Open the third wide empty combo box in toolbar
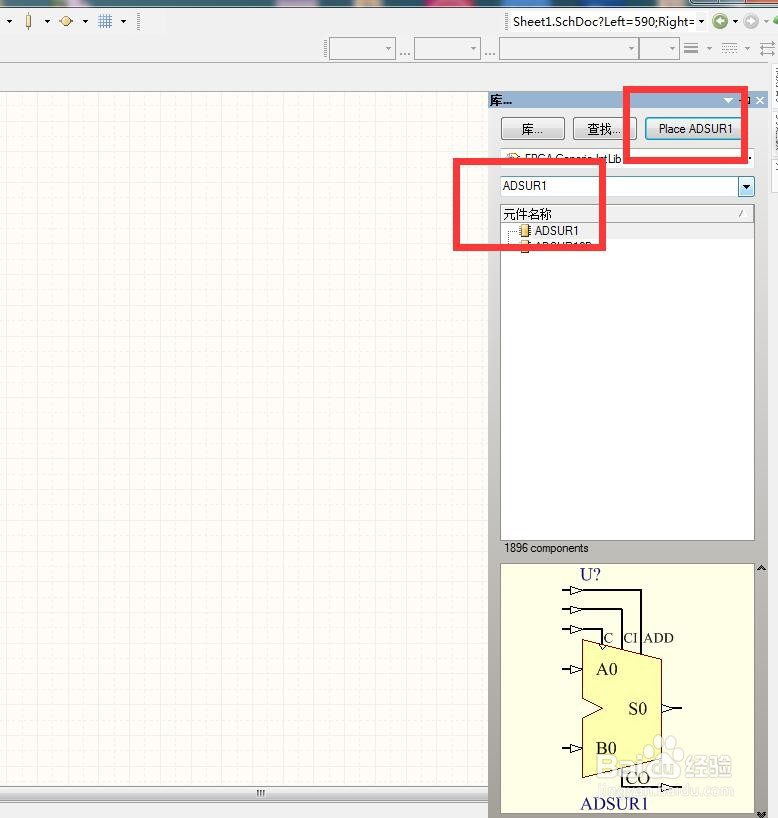 coord(569,49)
